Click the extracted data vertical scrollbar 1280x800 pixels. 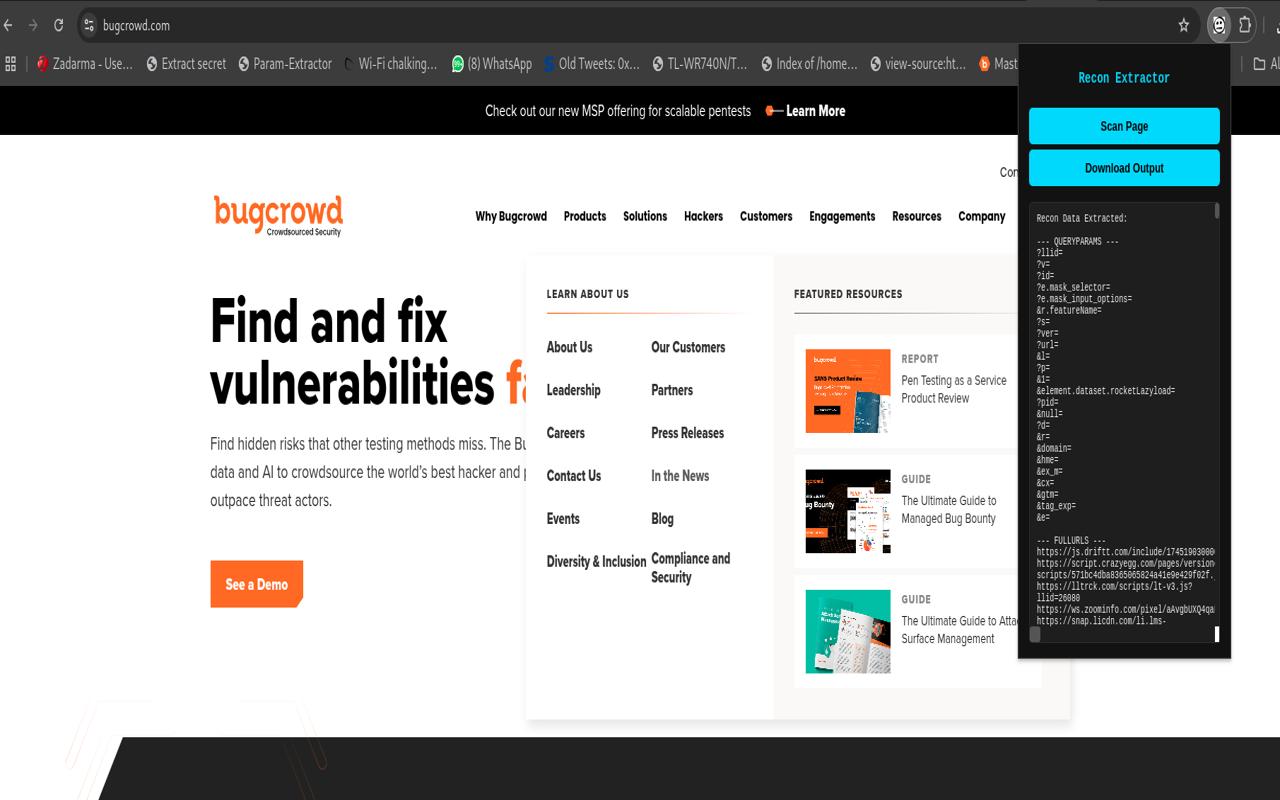(x=1217, y=210)
